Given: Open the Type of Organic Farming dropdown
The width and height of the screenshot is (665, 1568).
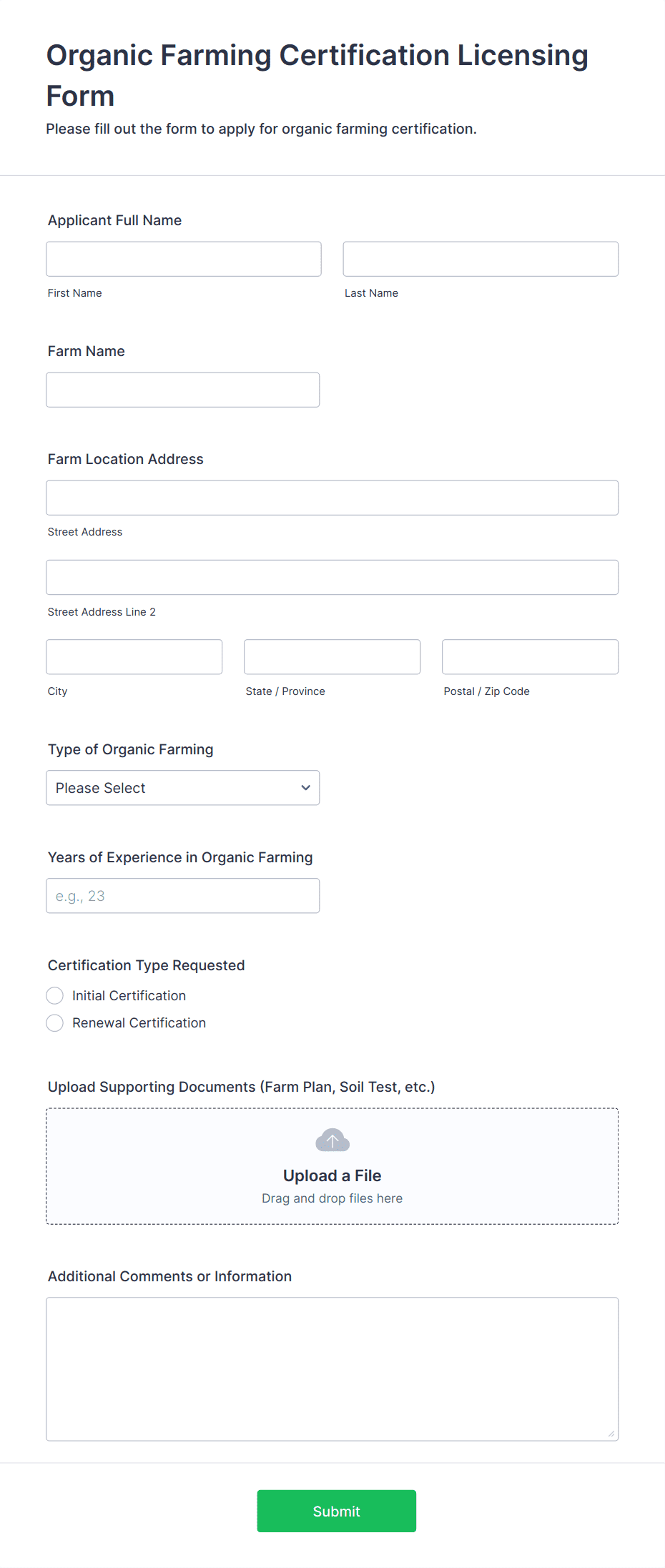Looking at the screenshot, I should pyautogui.click(x=183, y=787).
